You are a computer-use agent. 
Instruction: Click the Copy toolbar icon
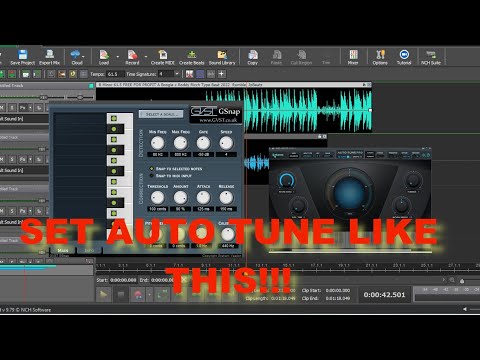point(253,57)
